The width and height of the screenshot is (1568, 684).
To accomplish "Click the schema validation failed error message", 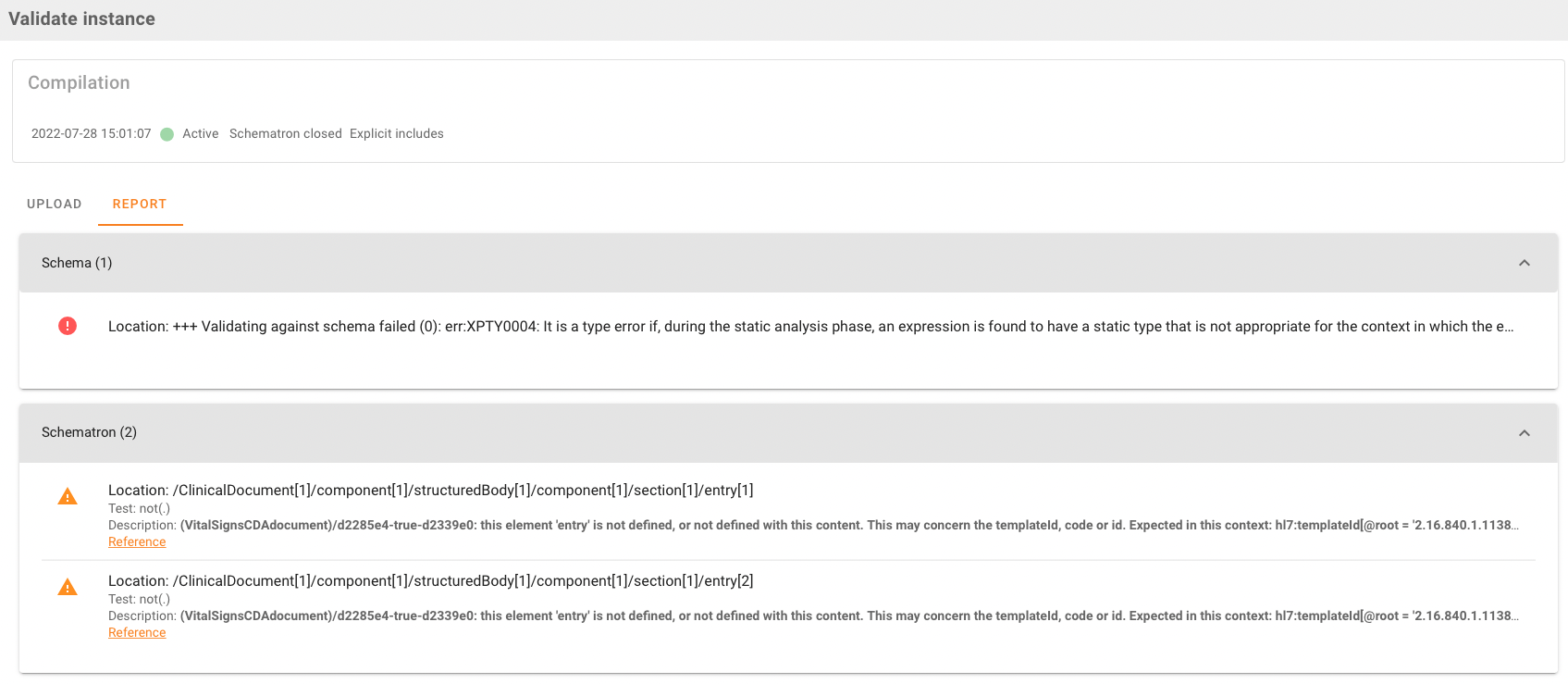I will [810, 327].
